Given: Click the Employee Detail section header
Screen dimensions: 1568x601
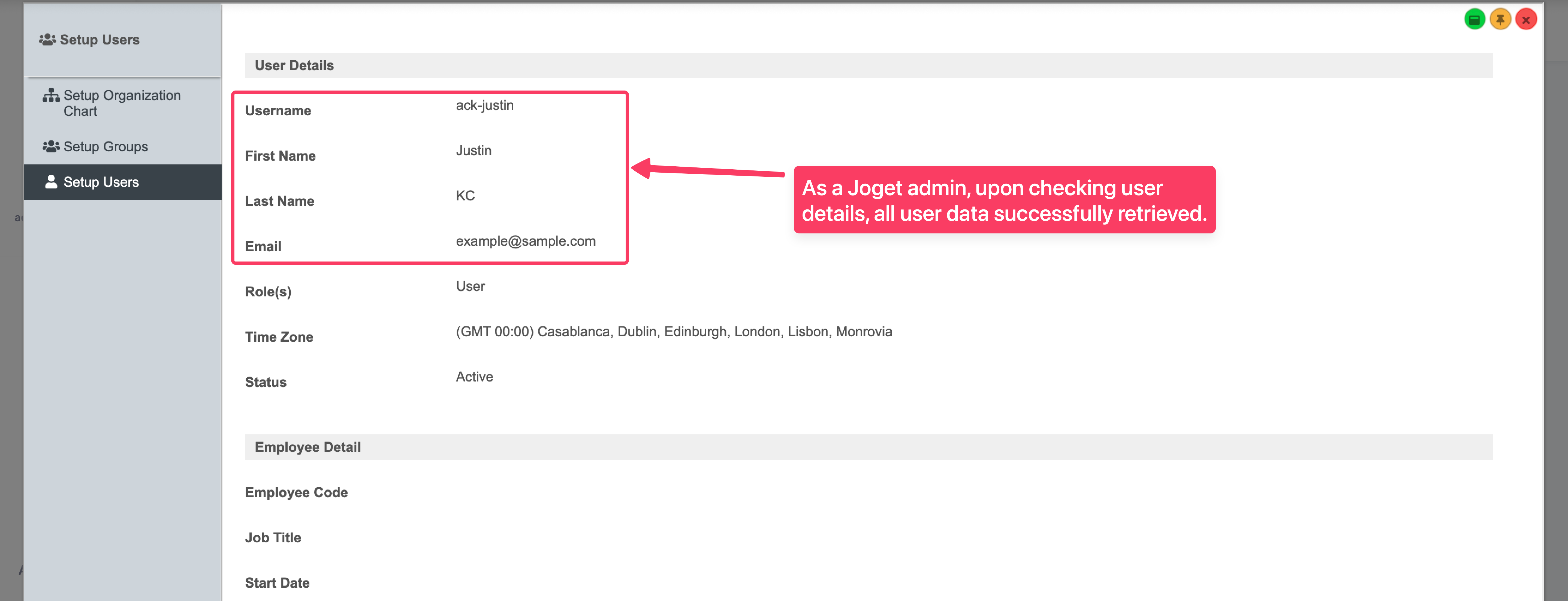Looking at the screenshot, I should point(869,447).
